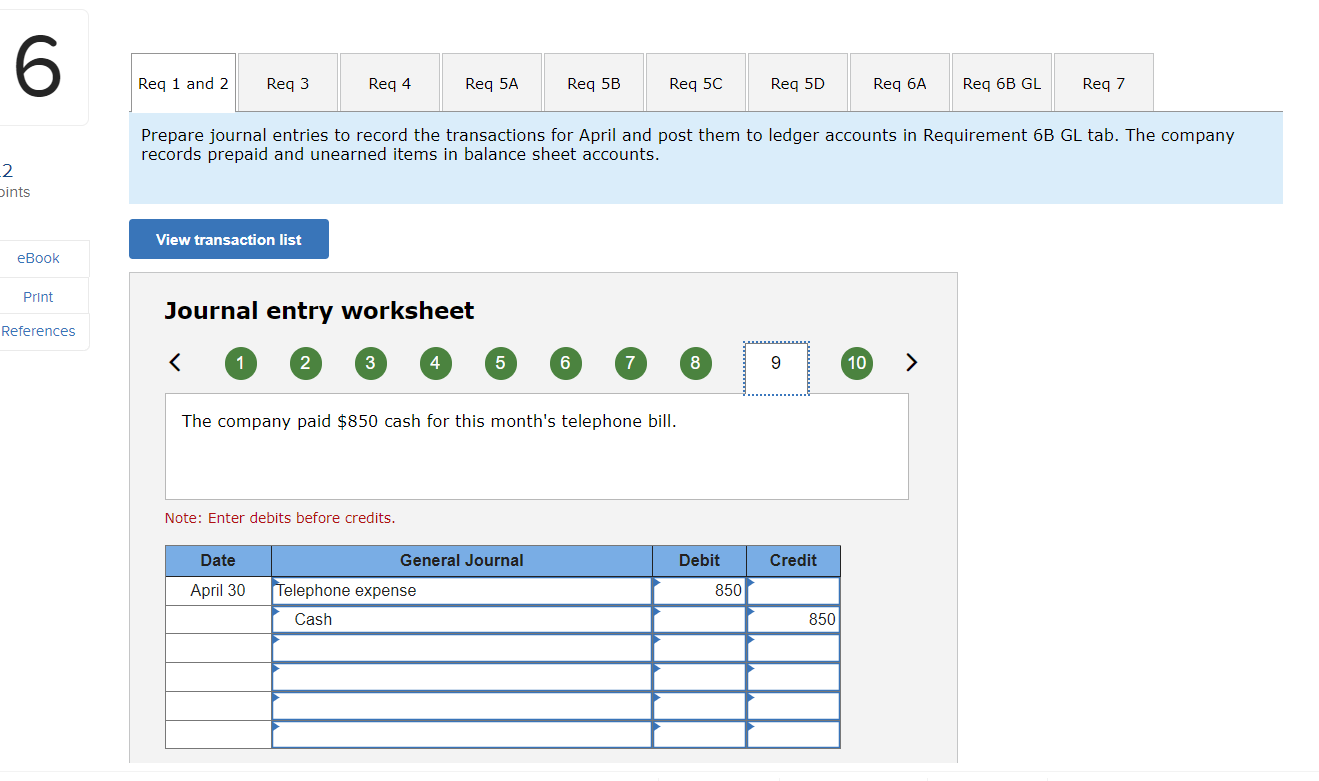1319x781 pixels.
Task: Go to journal entry 8
Action: coord(695,363)
